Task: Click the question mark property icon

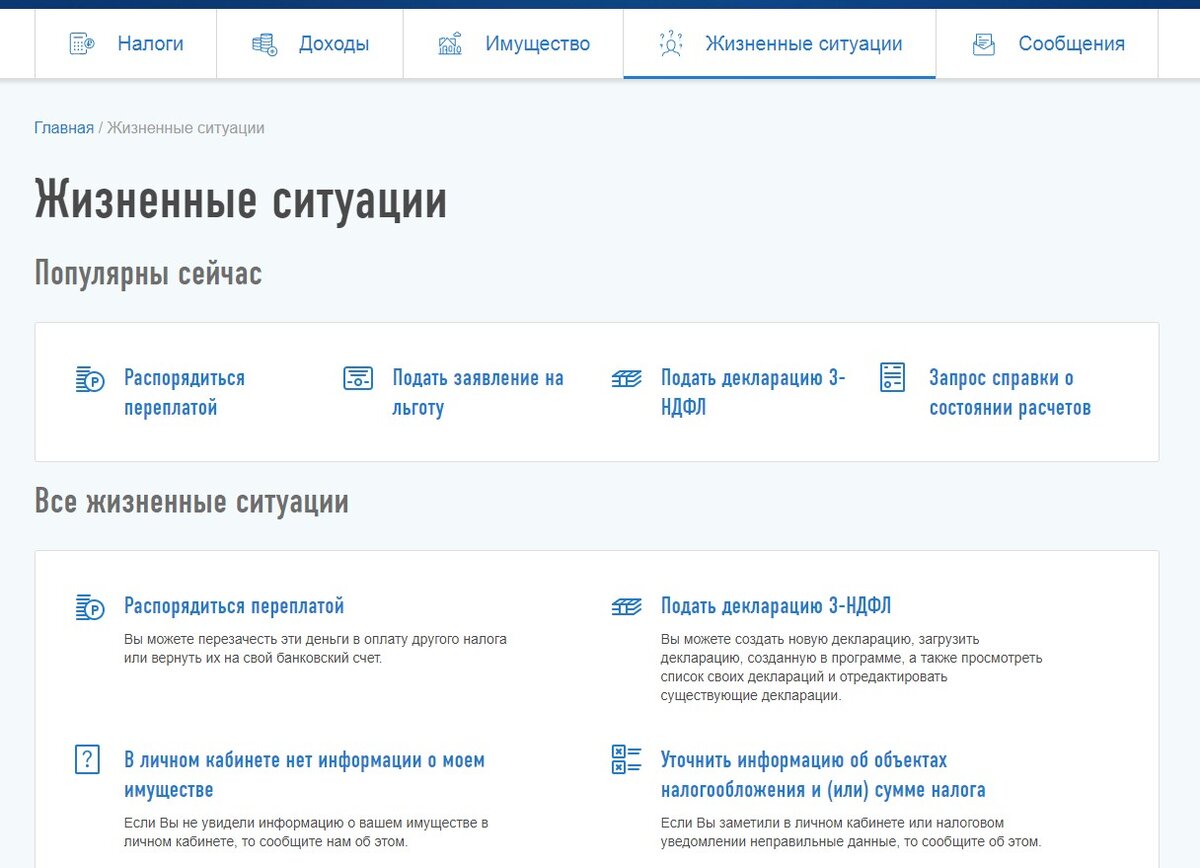Action: tap(88, 759)
